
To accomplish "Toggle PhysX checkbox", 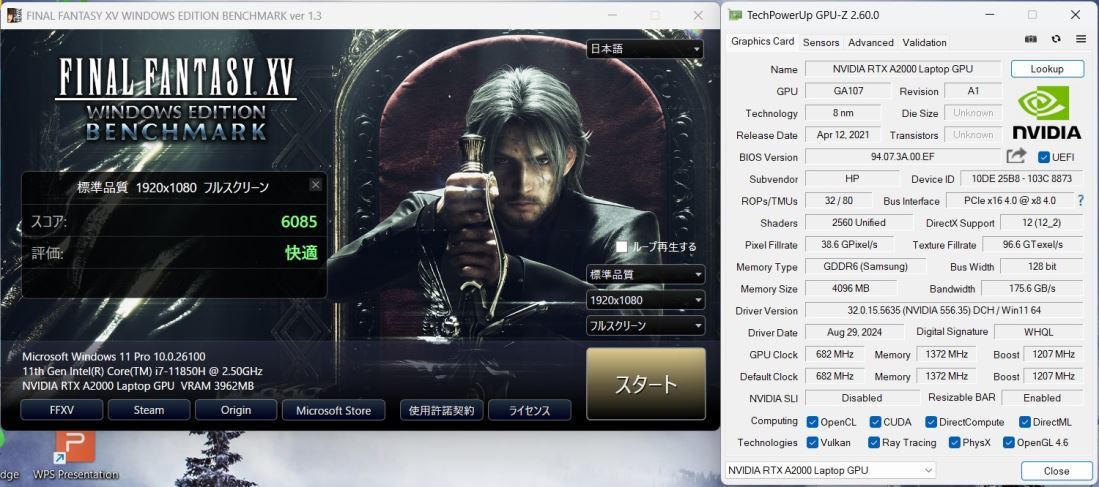I will (x=955, y=442).
